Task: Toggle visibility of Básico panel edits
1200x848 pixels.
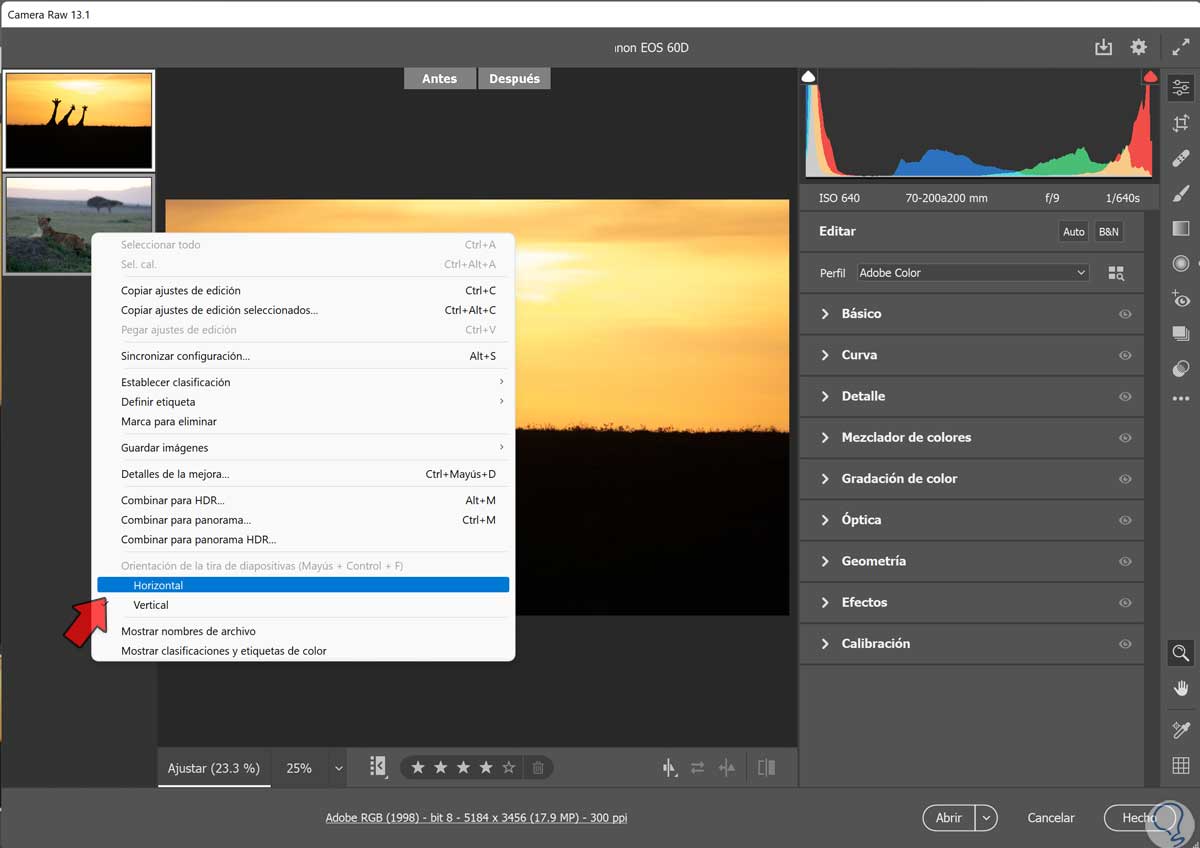Action: [x=1125, y=314]
